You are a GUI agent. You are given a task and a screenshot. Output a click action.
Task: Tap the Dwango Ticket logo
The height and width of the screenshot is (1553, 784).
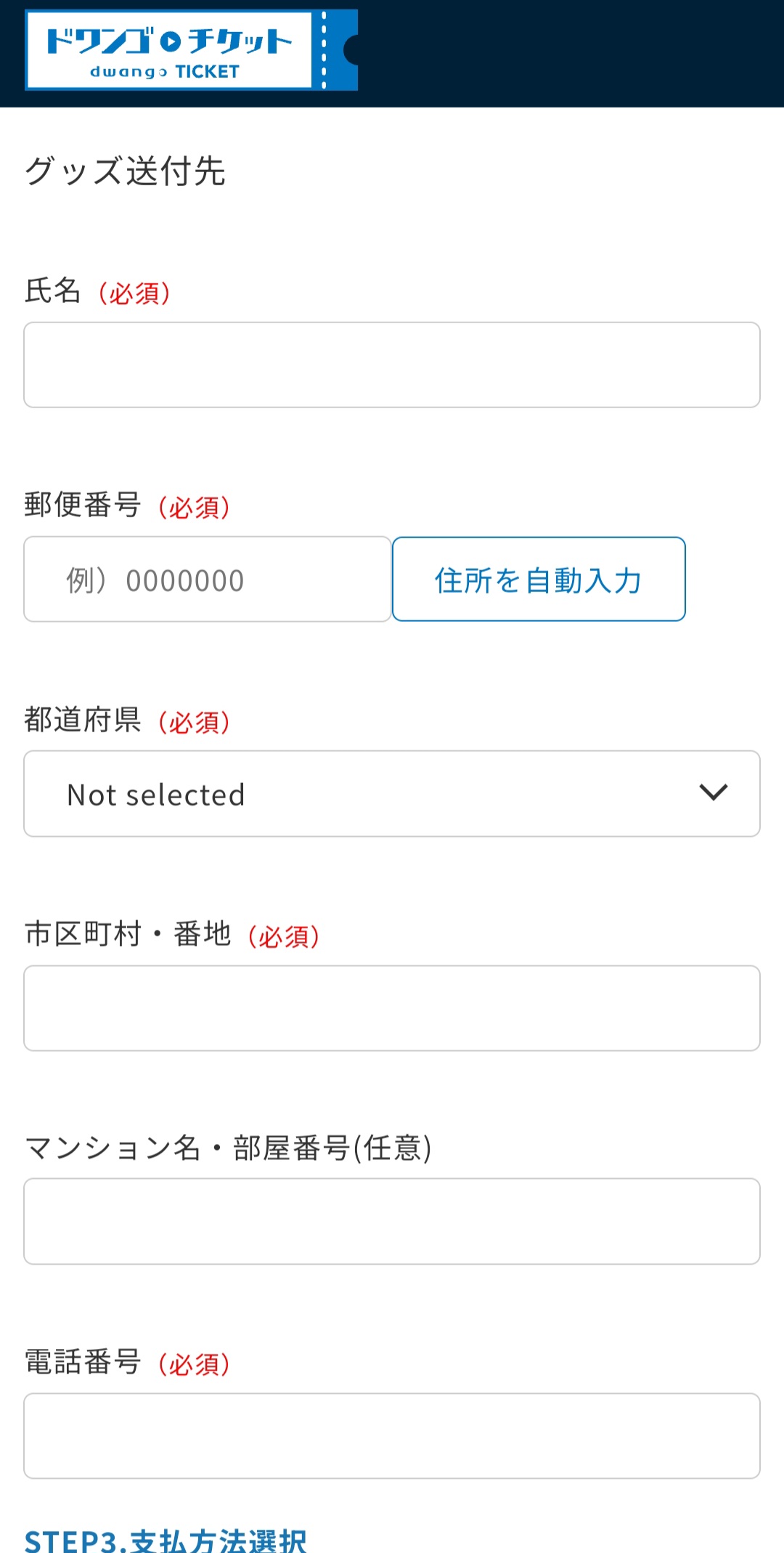point(168,50)
